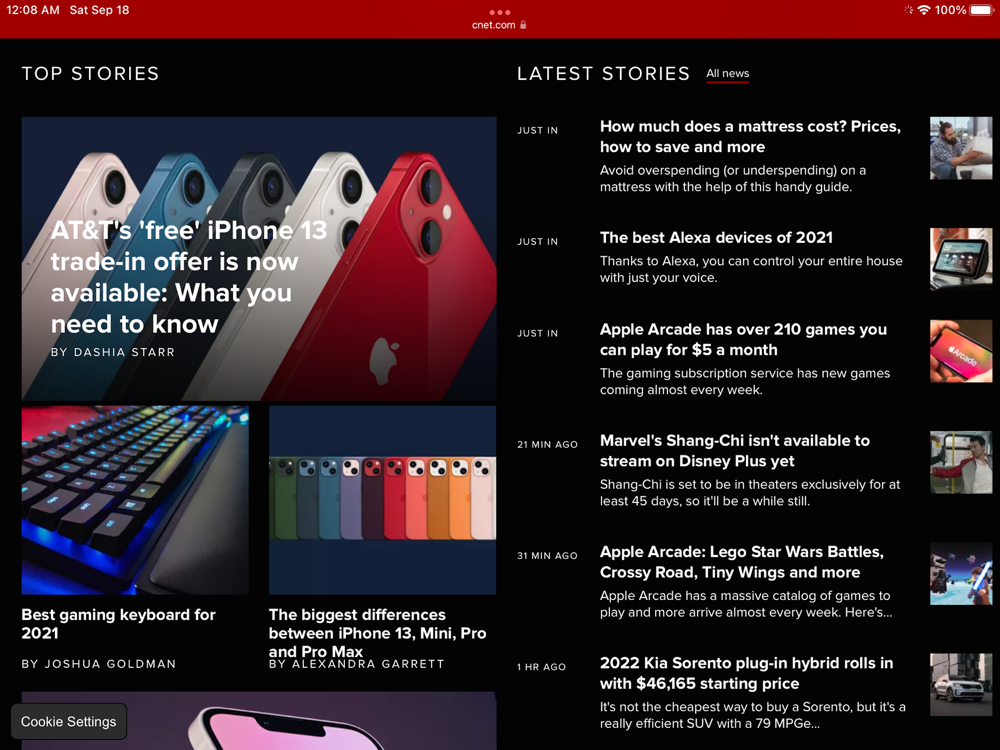Tap the Wi-Fi status icon
Image resolution: width=1000 pixels, height=750 pixels.
click(923, 10)
